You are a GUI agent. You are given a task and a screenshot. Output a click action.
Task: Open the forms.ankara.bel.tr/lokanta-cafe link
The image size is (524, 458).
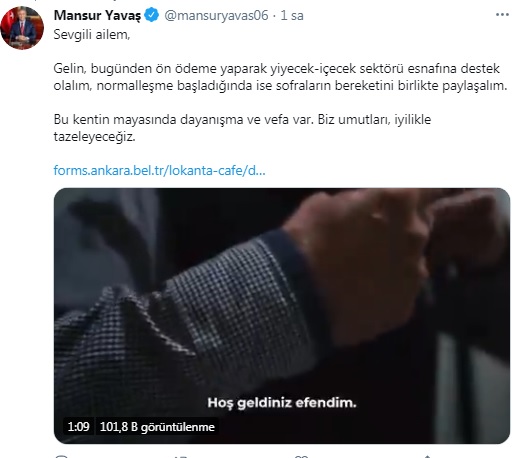point(159,170)
